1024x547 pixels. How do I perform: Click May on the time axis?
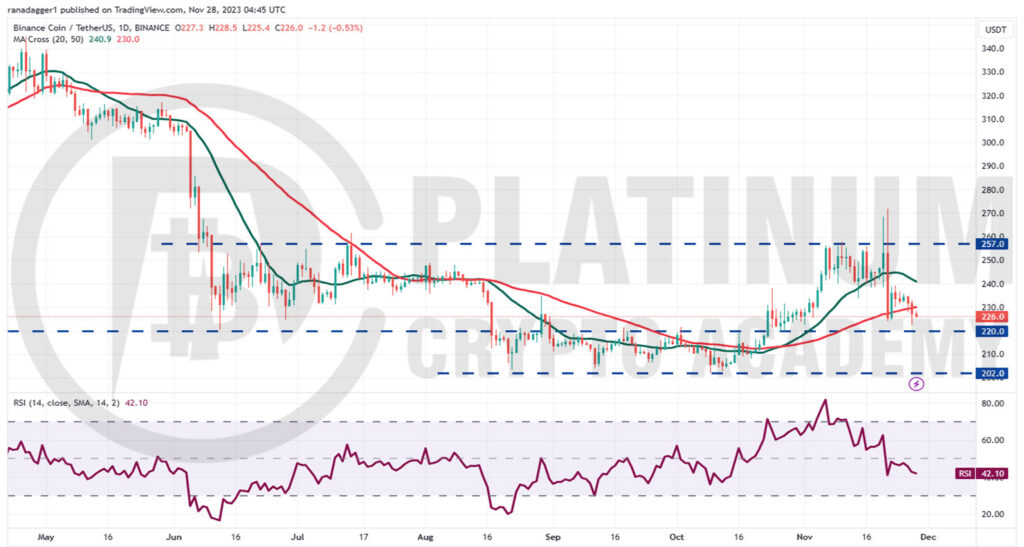click(x=45, y=537)
